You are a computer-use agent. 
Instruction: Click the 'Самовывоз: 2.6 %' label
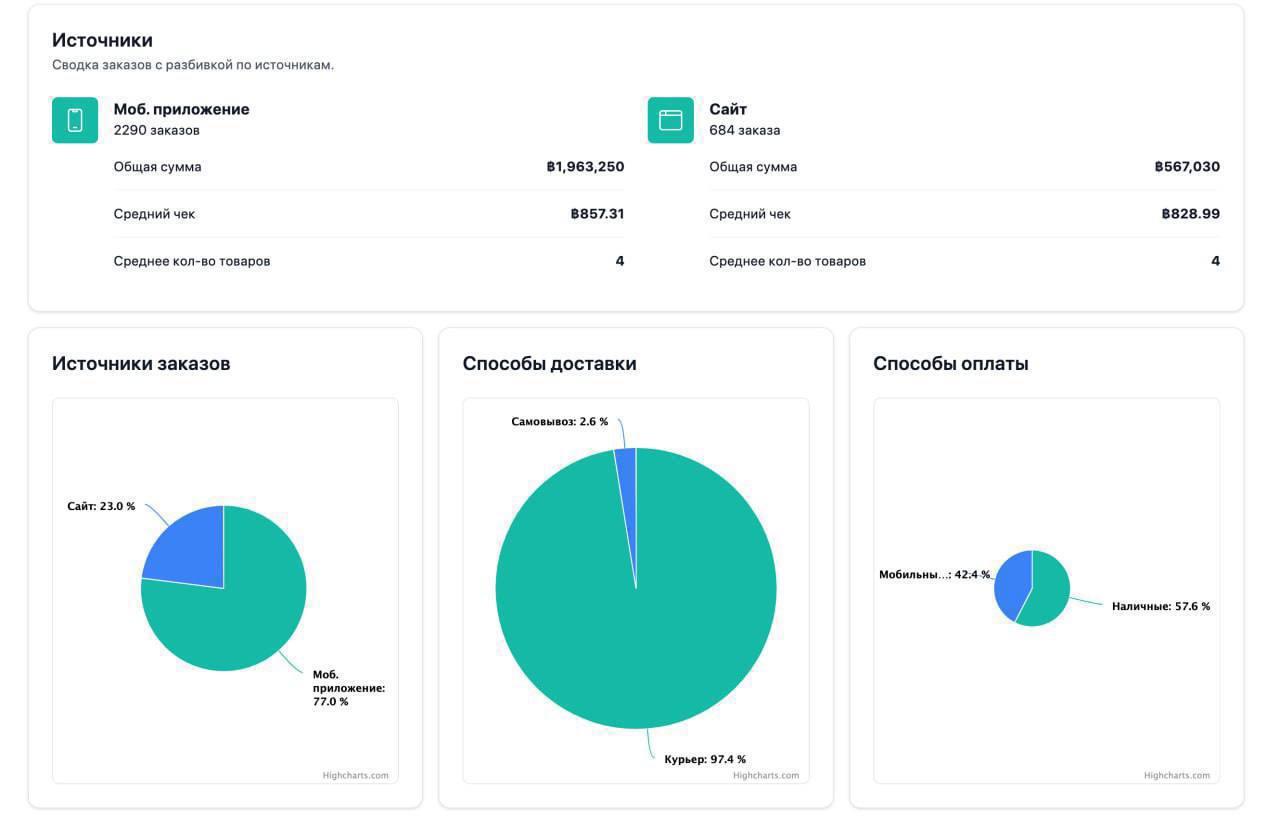pos(558,421)
